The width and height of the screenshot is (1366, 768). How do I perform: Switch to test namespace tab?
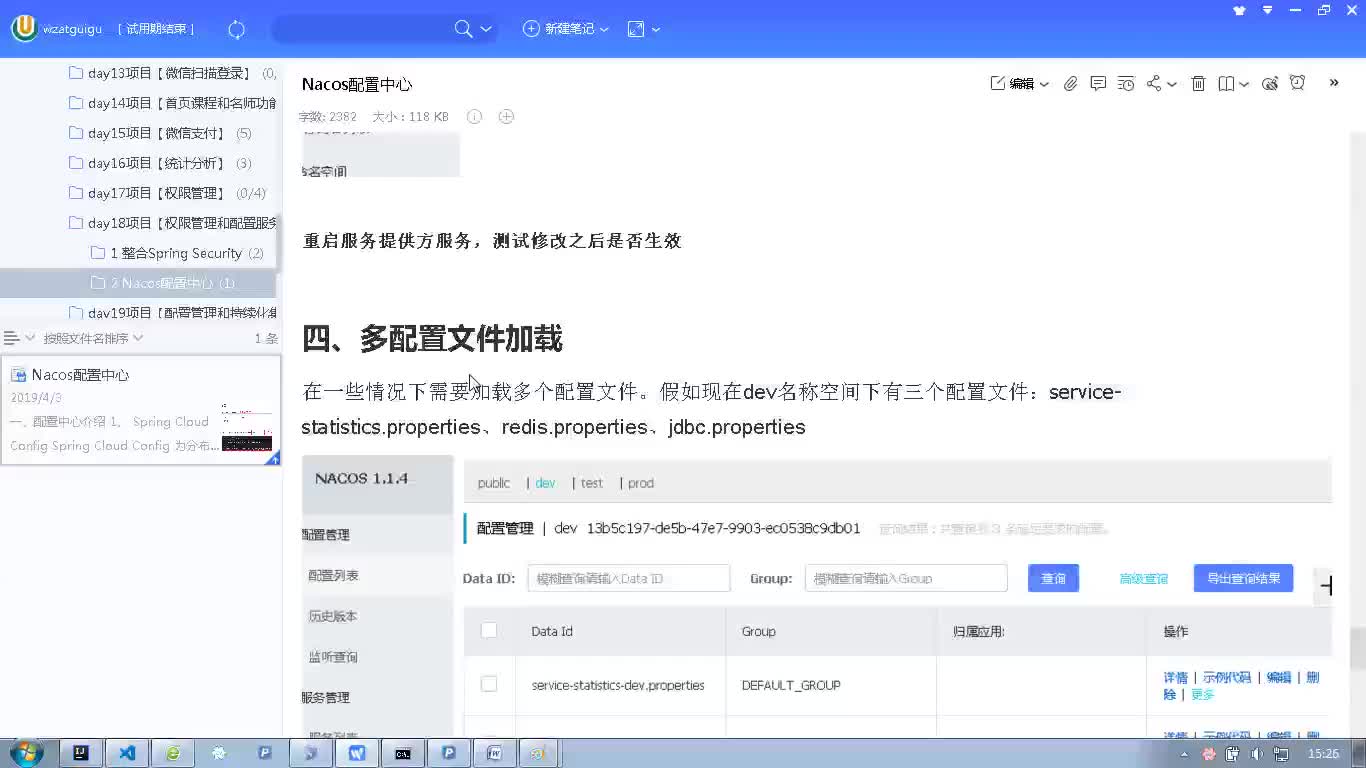coord(592,483)
